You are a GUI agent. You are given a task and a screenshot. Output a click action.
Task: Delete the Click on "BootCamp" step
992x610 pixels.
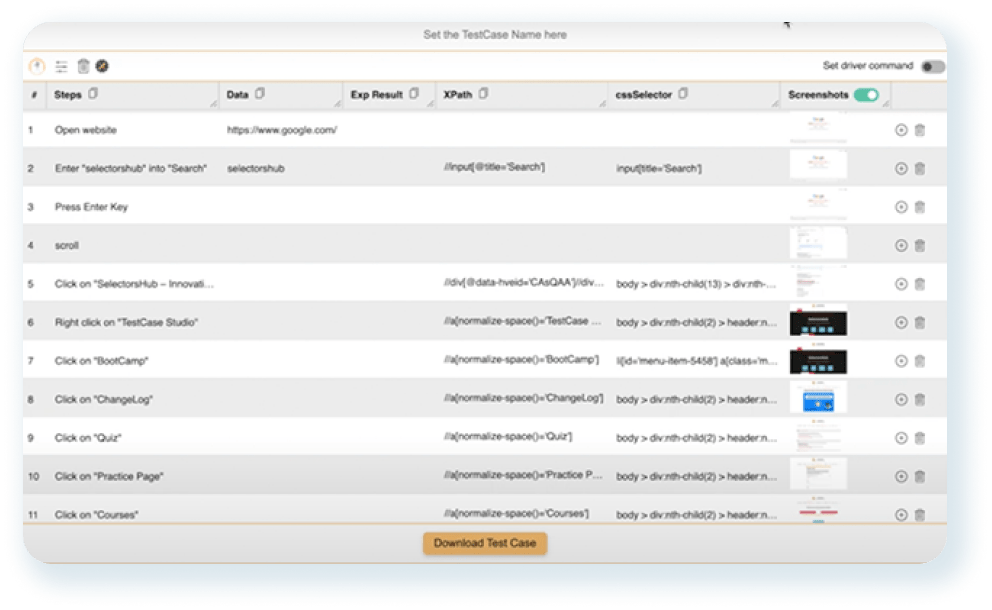tap(920, 361)
